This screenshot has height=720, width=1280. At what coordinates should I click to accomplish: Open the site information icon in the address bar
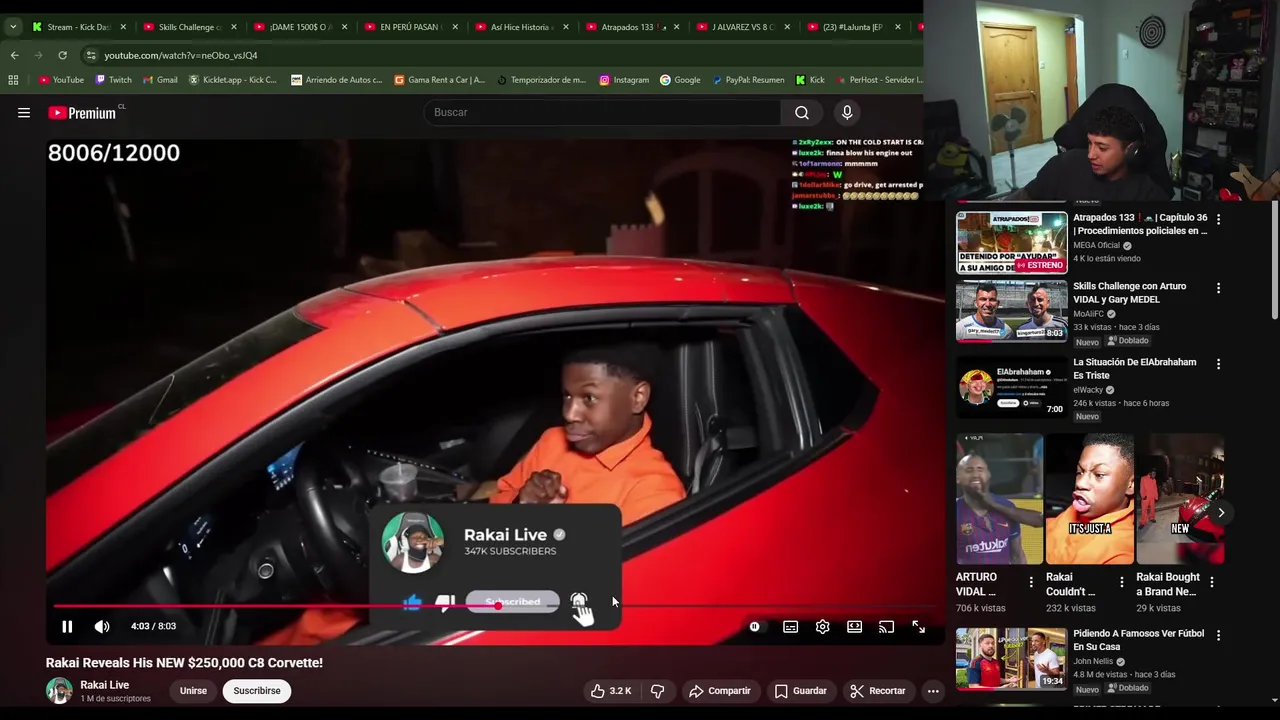[91, 55]
